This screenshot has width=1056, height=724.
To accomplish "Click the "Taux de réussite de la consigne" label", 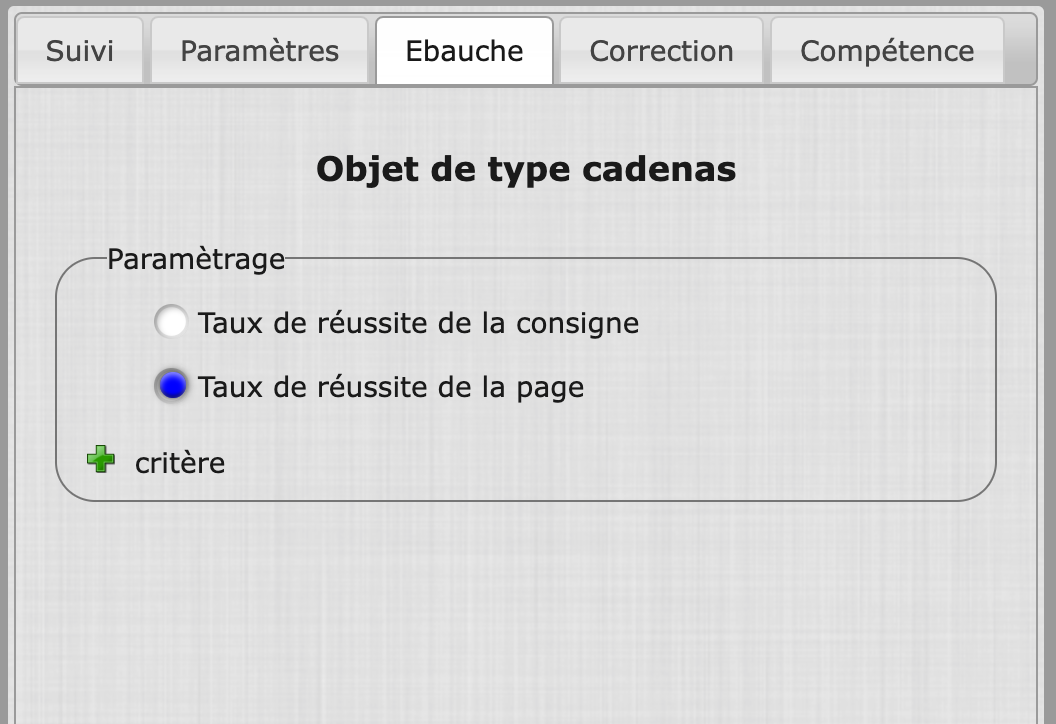I will coord(418,323).
